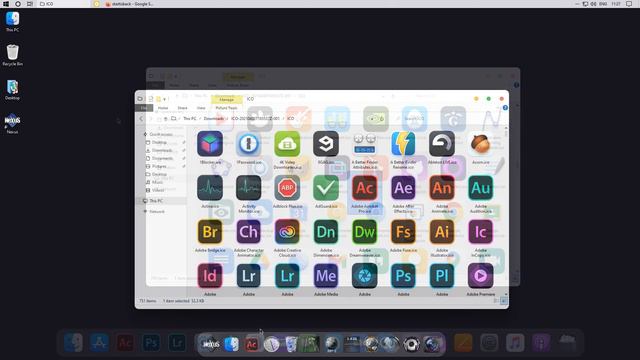This screenshot has width=640, height=360.
Task: Open the system clock in the tray
Action: point(616,4)
